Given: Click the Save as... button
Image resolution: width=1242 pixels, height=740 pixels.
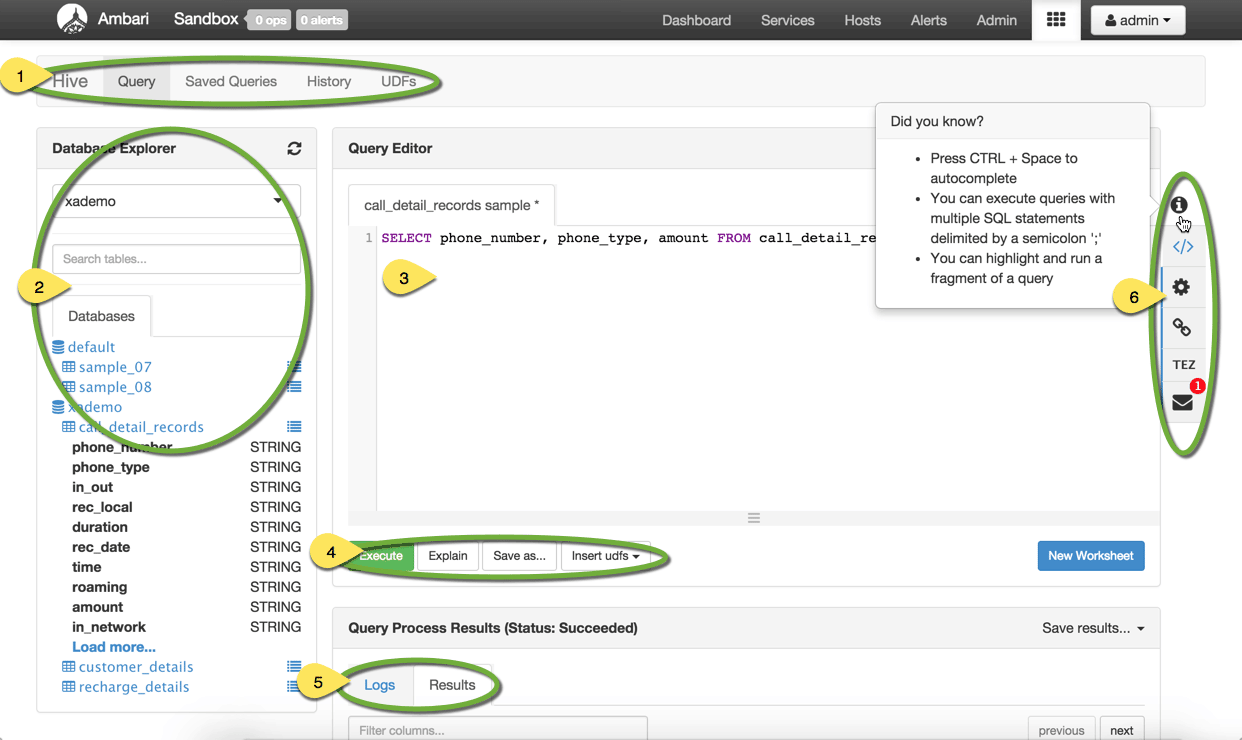Looking at the screenshot, I should point(520,556).
